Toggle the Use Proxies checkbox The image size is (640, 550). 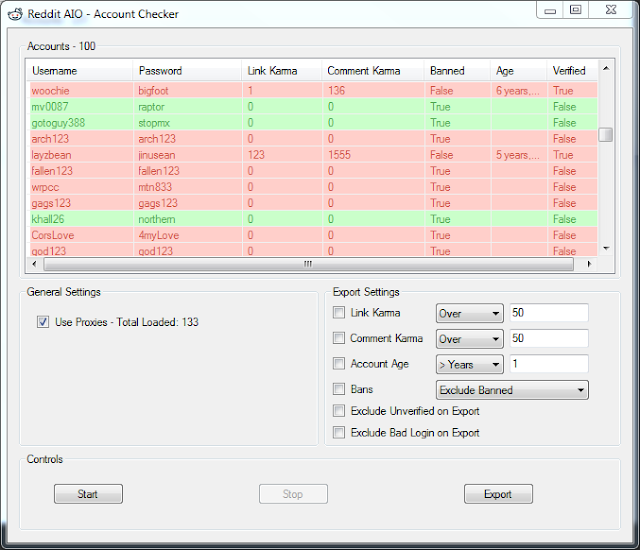point(43,322)
